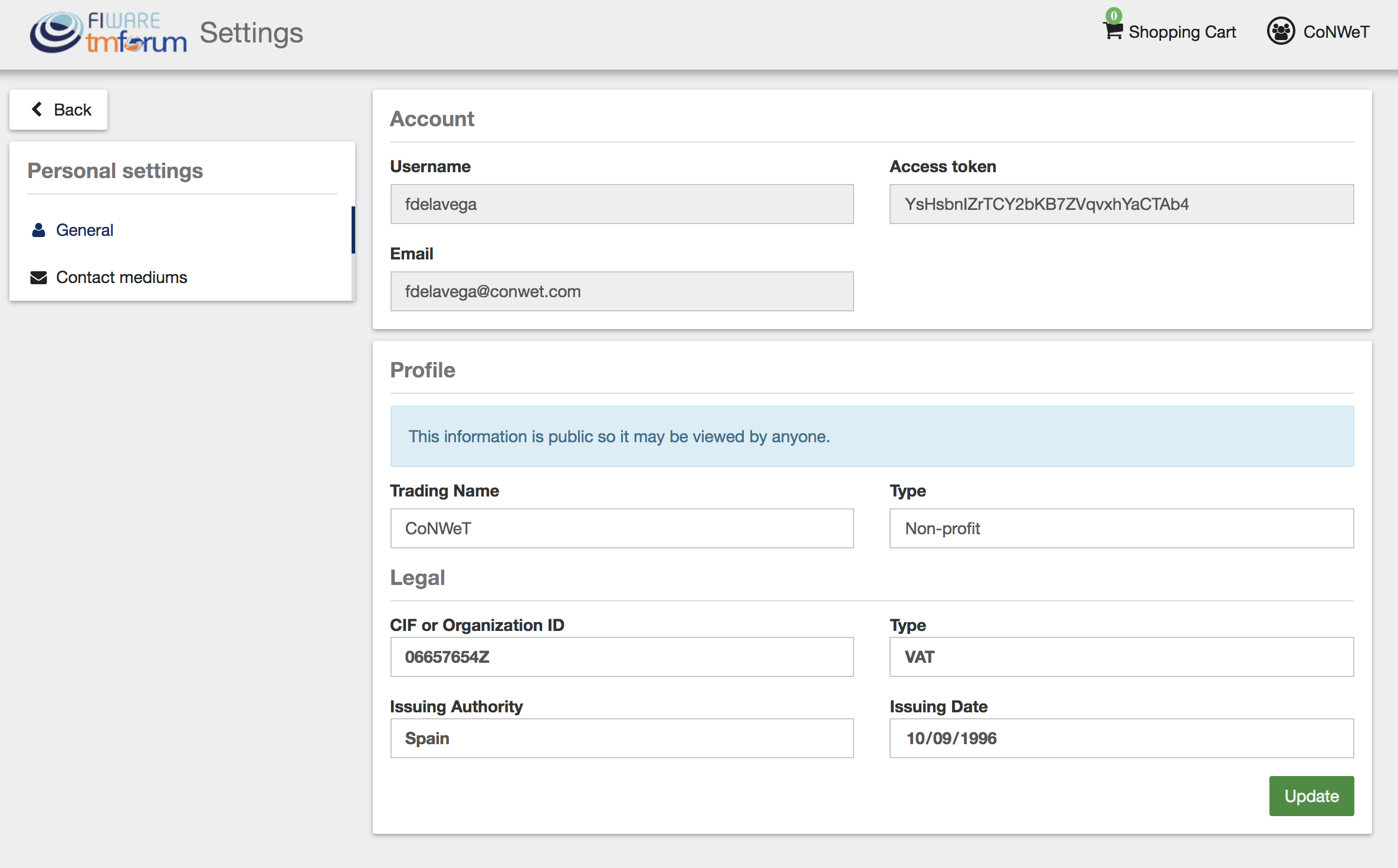Click the CoNWeT user avatar icon
The image size is (1398, 868).
(x=1281, y=31)
